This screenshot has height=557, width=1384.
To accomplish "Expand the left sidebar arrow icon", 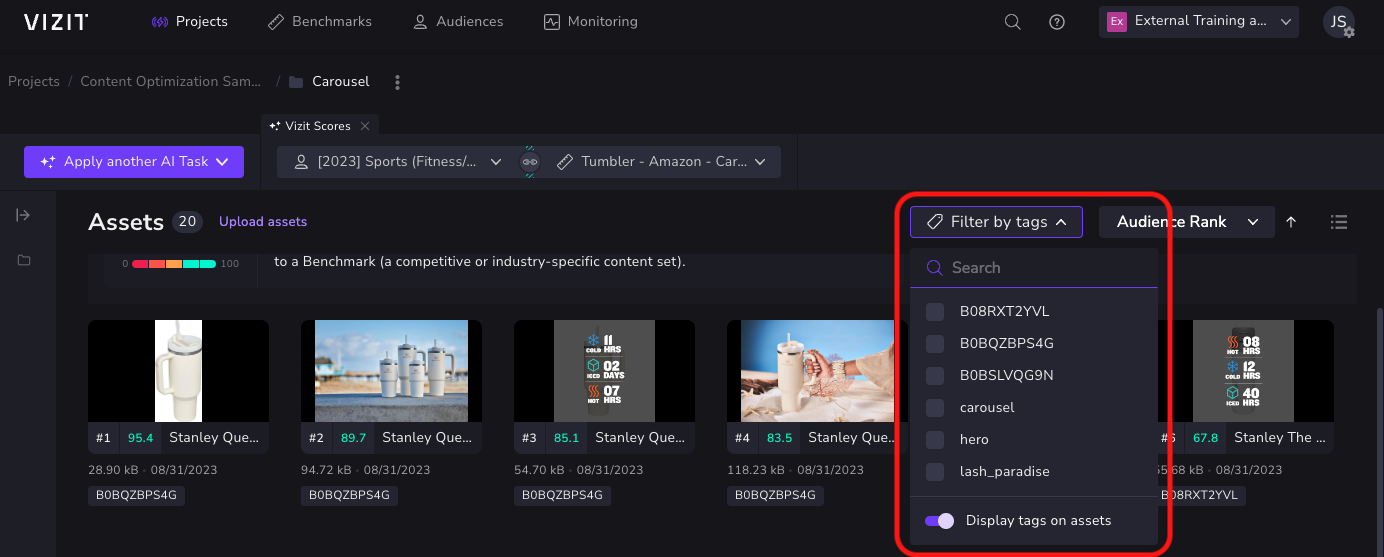I will pyautogui.click(x=24, y=215).
